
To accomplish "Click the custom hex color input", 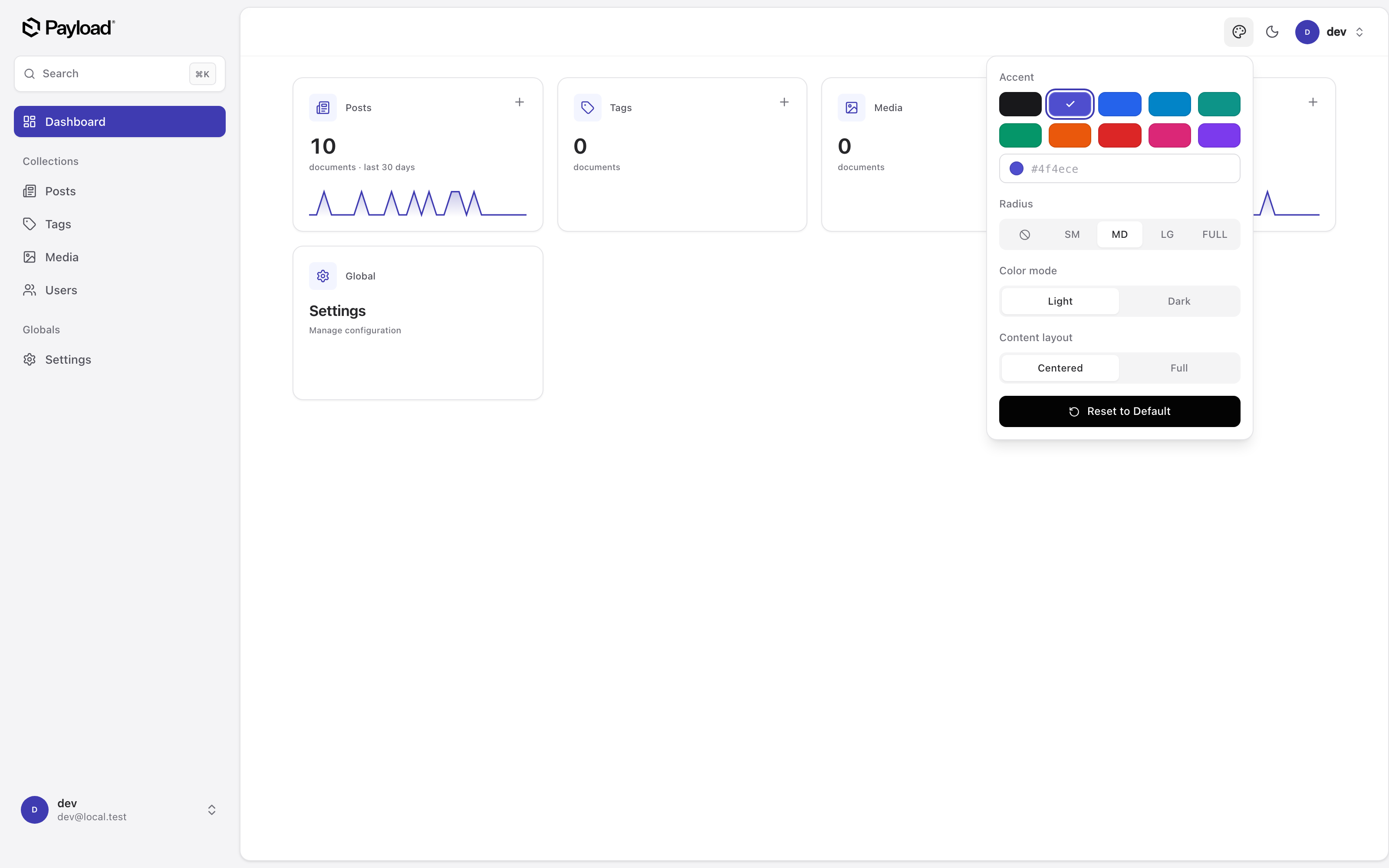I will [x=1119, y=168].
